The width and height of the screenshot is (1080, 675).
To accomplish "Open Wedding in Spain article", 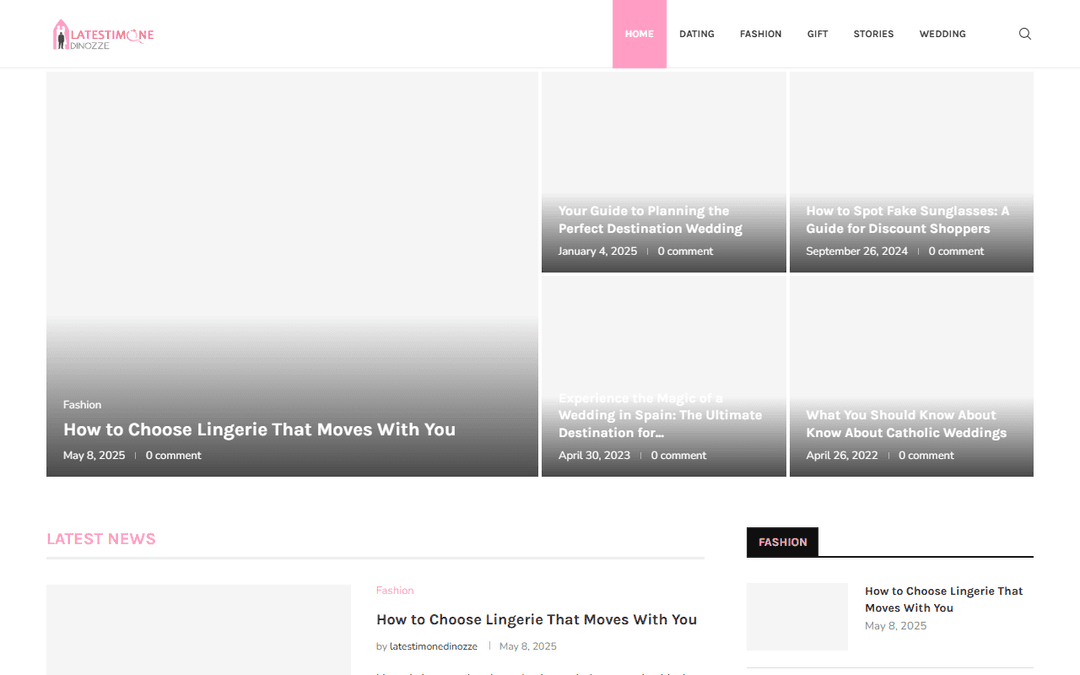I will tap(660, 415).
